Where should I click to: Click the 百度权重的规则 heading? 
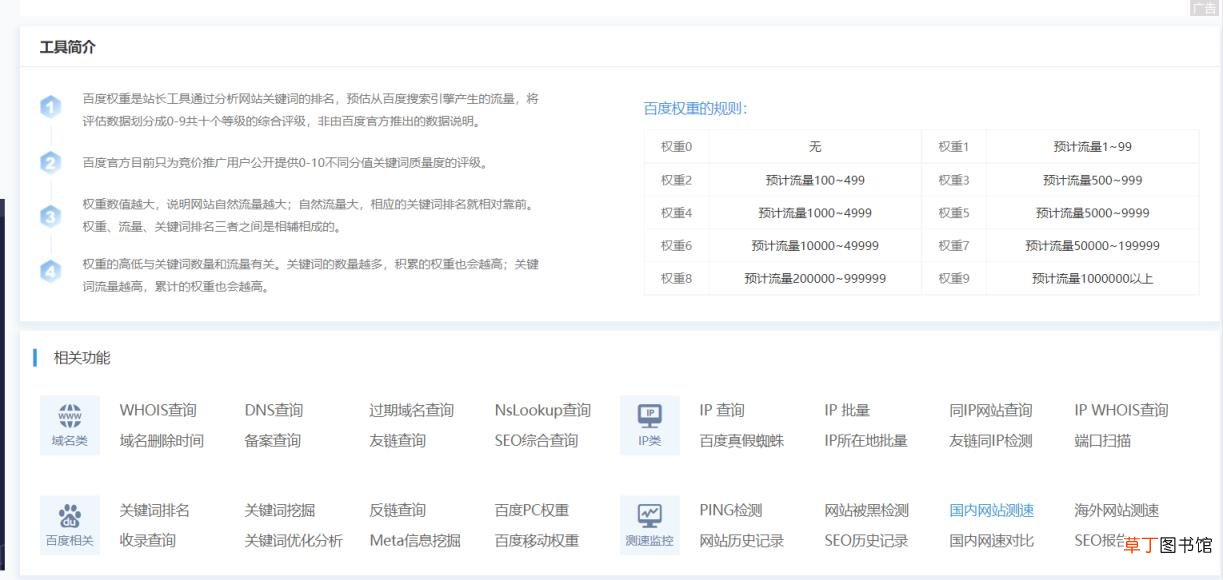(x=695, y=109)
